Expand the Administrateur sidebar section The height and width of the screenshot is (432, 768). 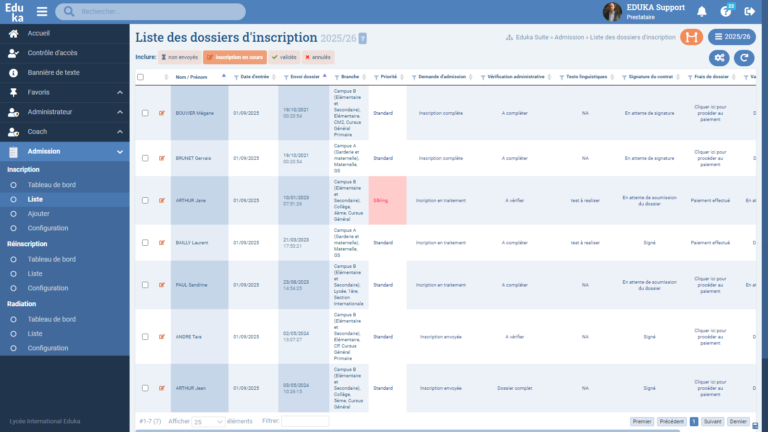point(64,111)
